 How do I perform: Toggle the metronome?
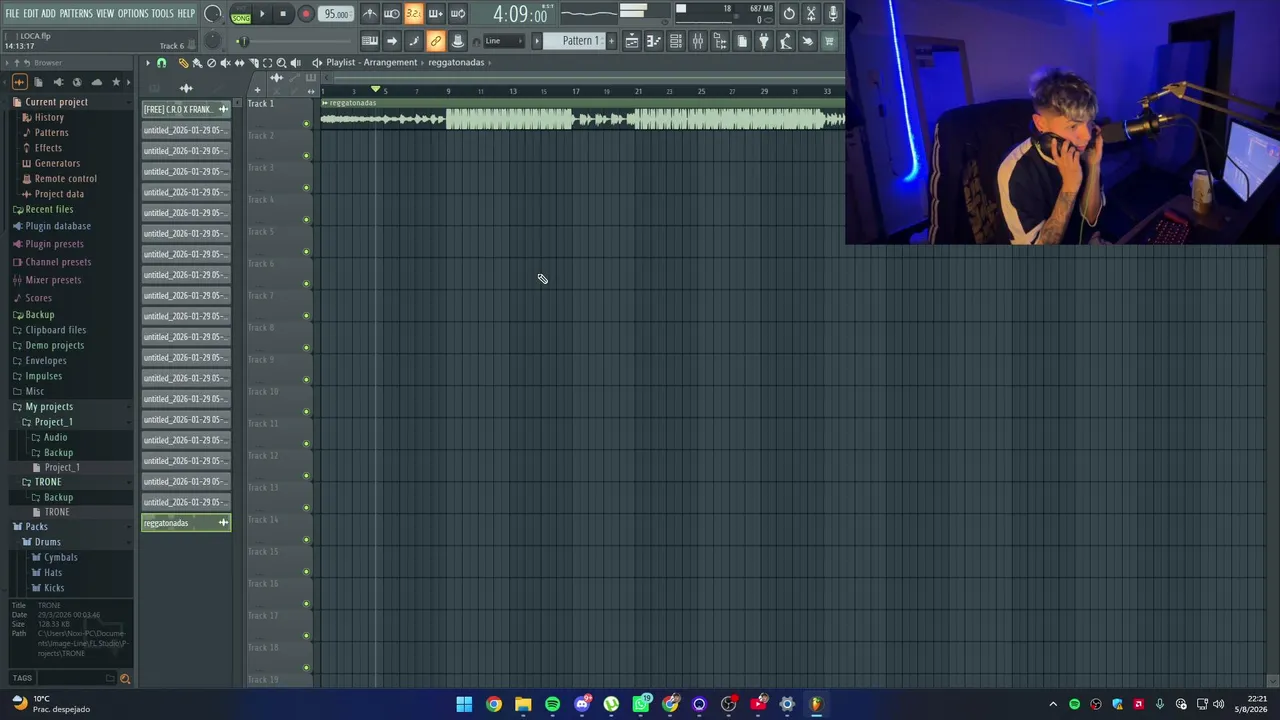tap(370, 14)
